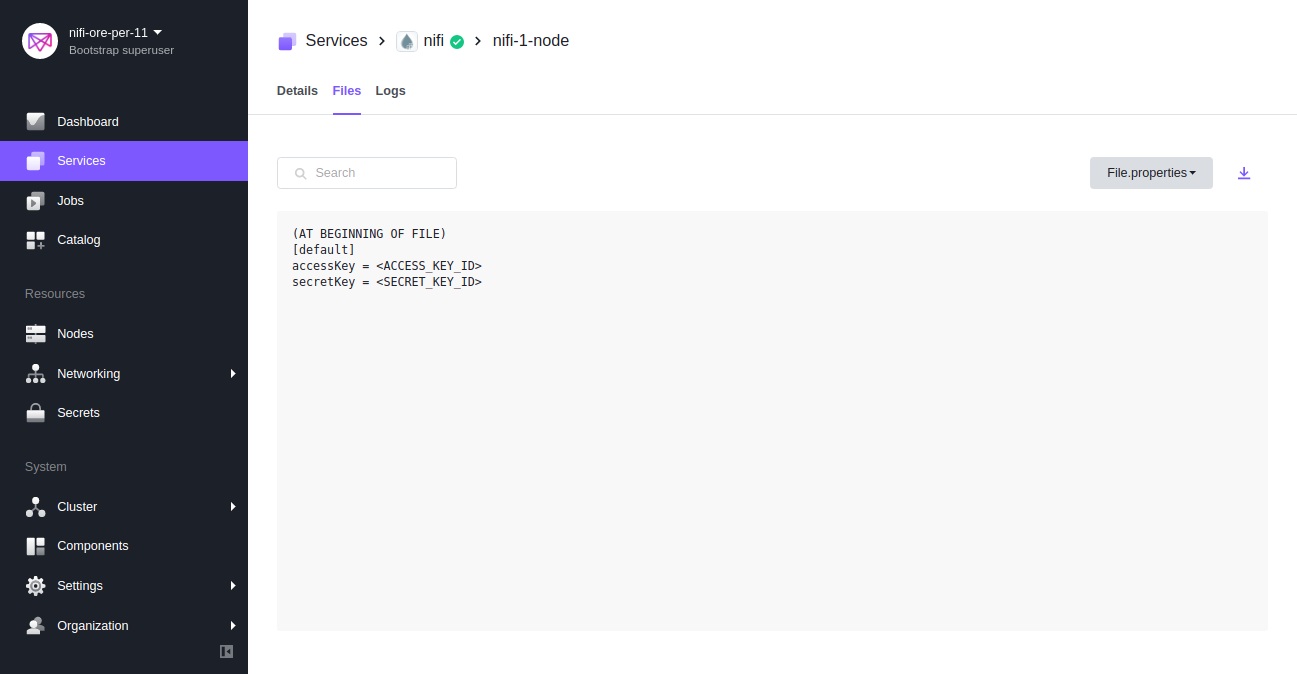The height and width of the screenshot is (674, 1297).
Task: Click the (AT BEGINNING OF FILE) line
Action: pos(369,234)
